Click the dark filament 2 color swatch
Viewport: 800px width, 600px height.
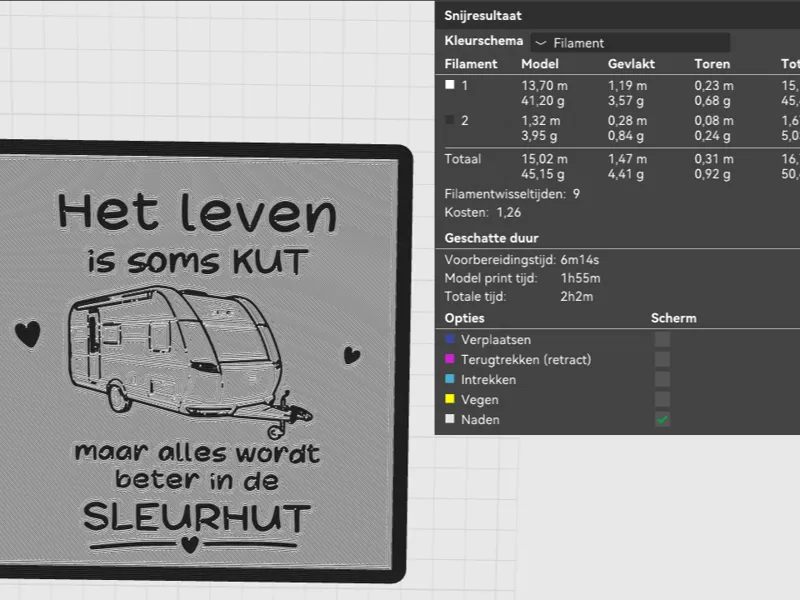coord(449,120)
